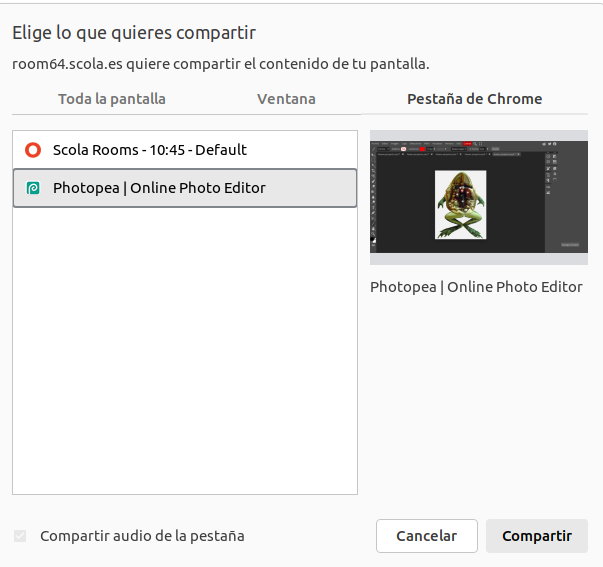
Task: Click the right panel column inside the preview thumbnail
Action: click(x=567, y=195)
